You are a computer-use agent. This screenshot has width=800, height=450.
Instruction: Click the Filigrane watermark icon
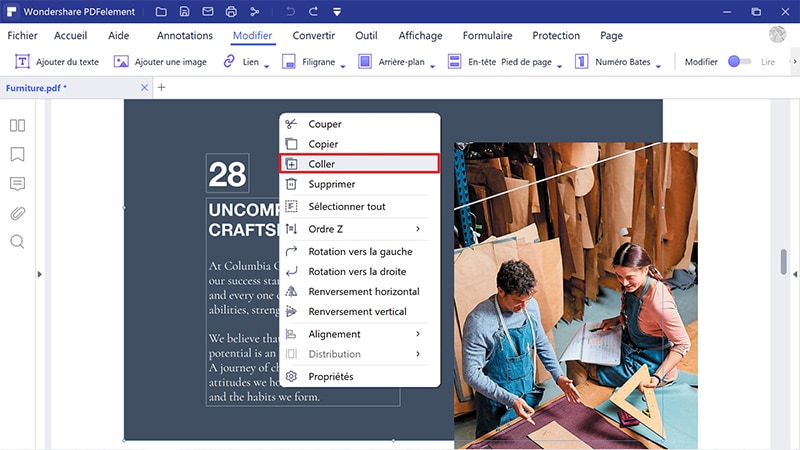(289, 62)
